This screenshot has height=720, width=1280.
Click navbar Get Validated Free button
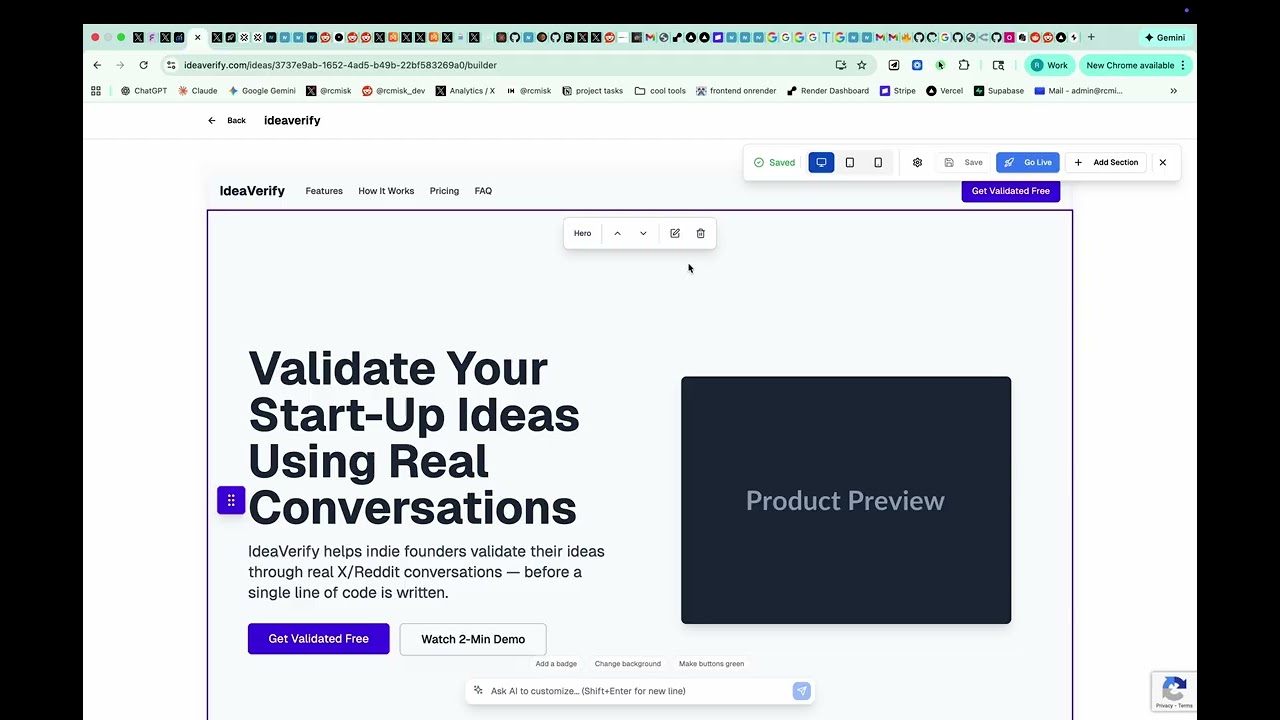point(1010,191)
